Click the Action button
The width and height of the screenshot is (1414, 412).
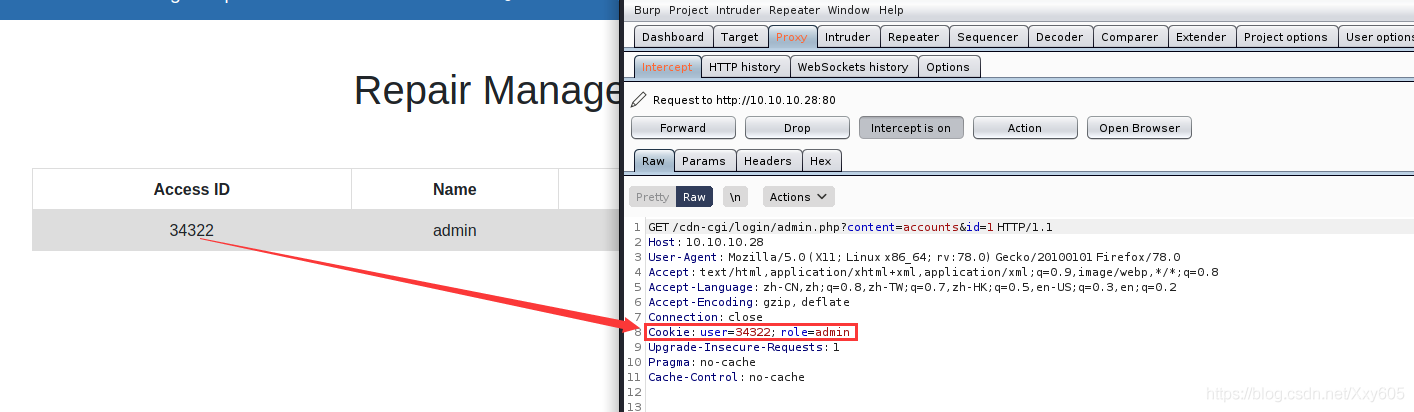[x=1025, y=128]
